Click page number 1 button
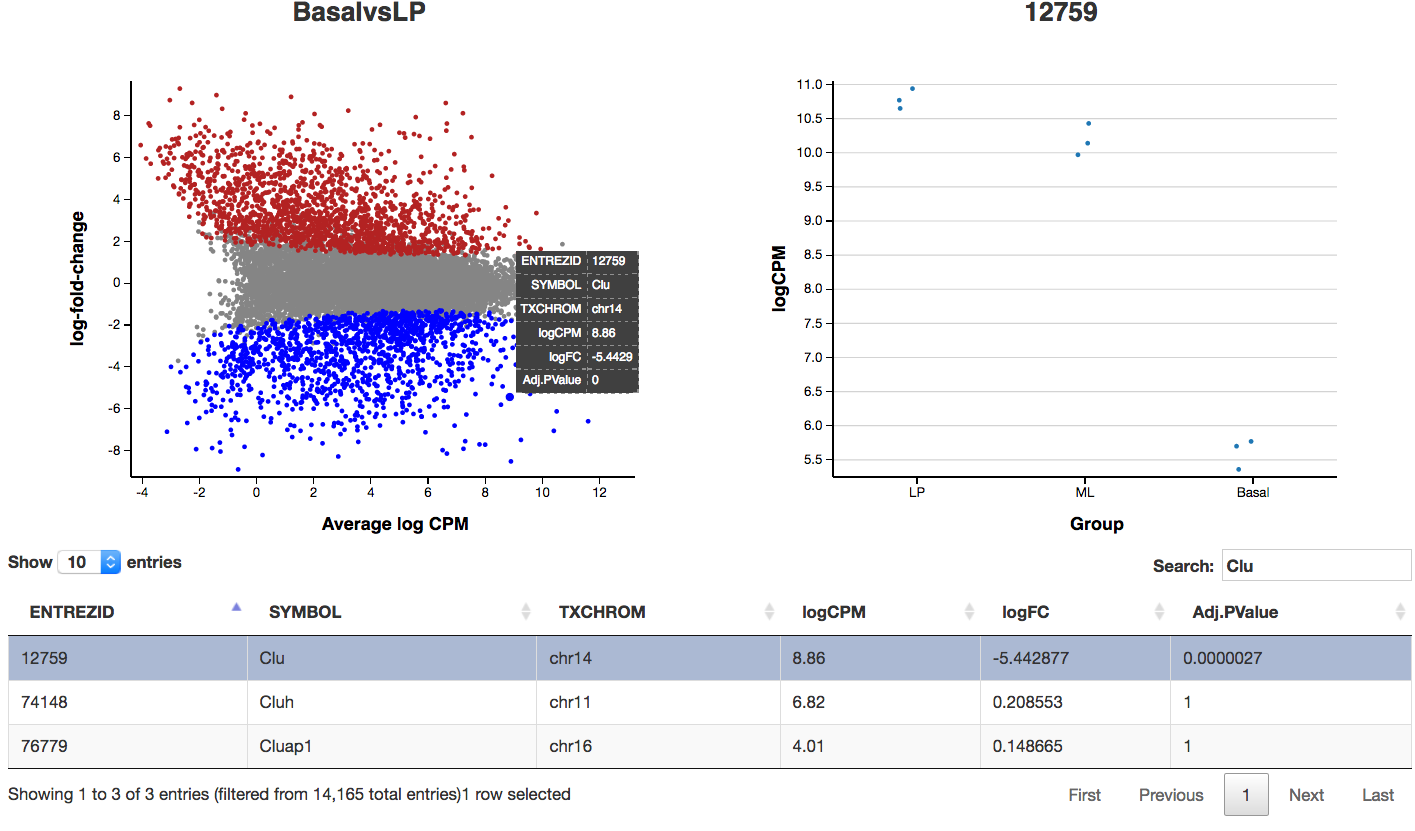 tap(1245, 795)
